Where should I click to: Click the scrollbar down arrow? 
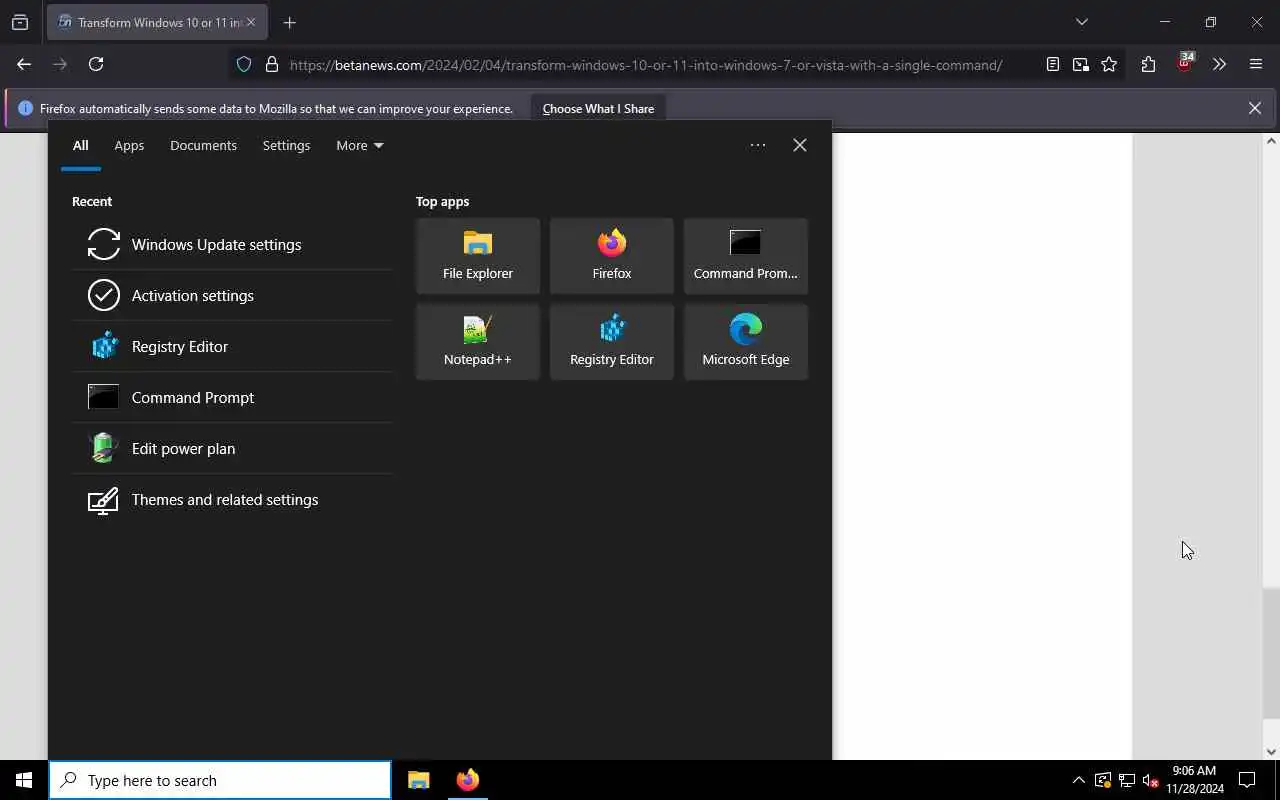point(1271,752)
